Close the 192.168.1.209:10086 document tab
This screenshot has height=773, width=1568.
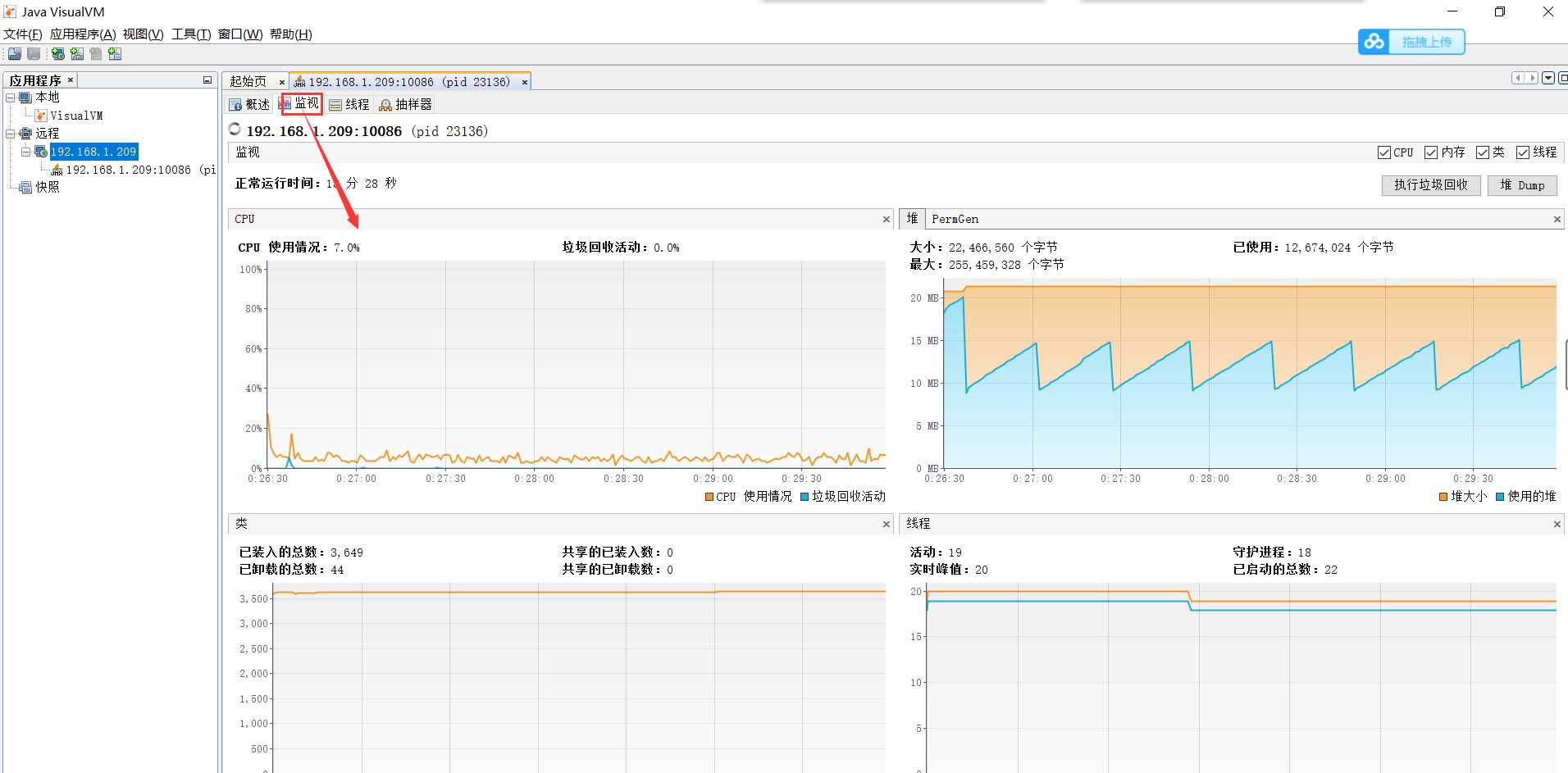click(525, 82)
